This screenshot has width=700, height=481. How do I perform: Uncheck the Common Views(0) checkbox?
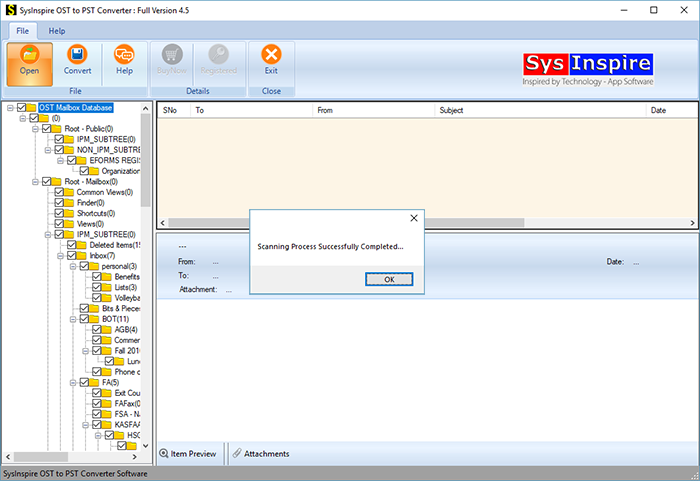click(59, 192)
